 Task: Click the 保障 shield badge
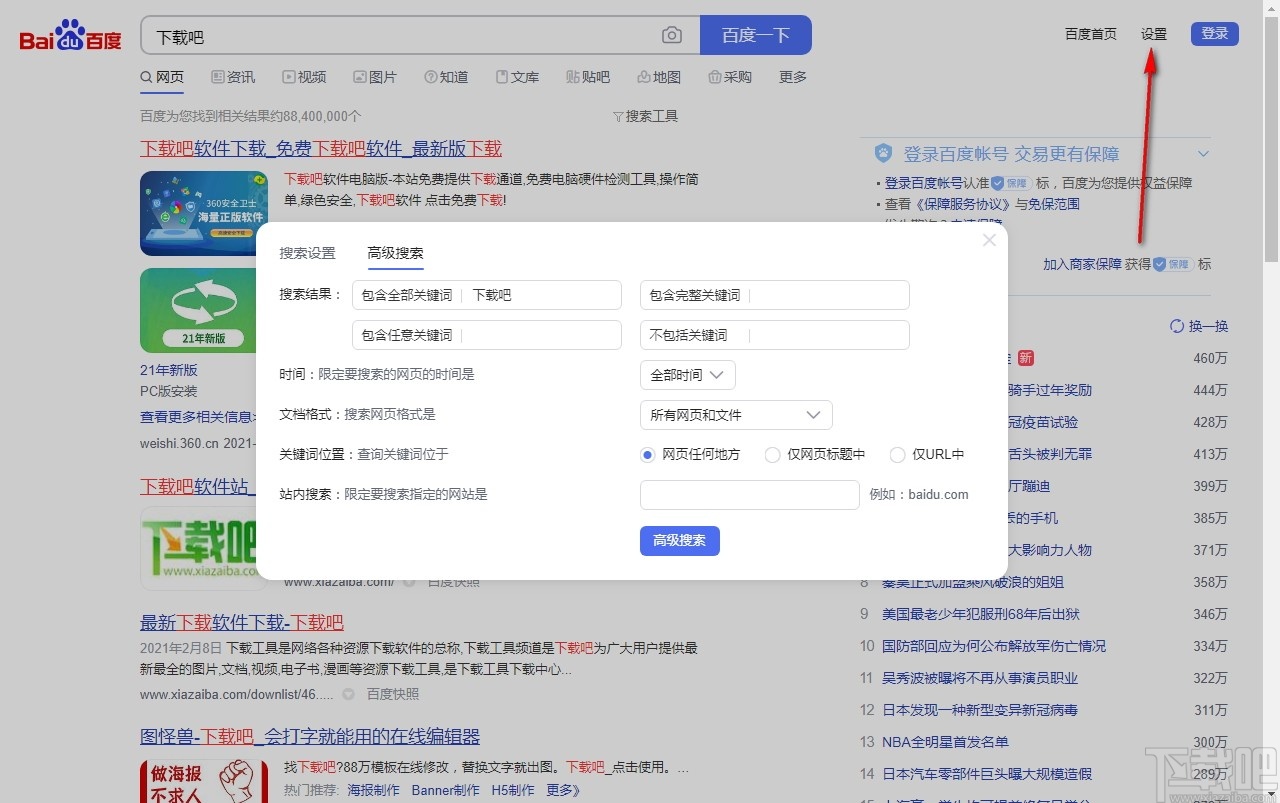[1173, 264]
